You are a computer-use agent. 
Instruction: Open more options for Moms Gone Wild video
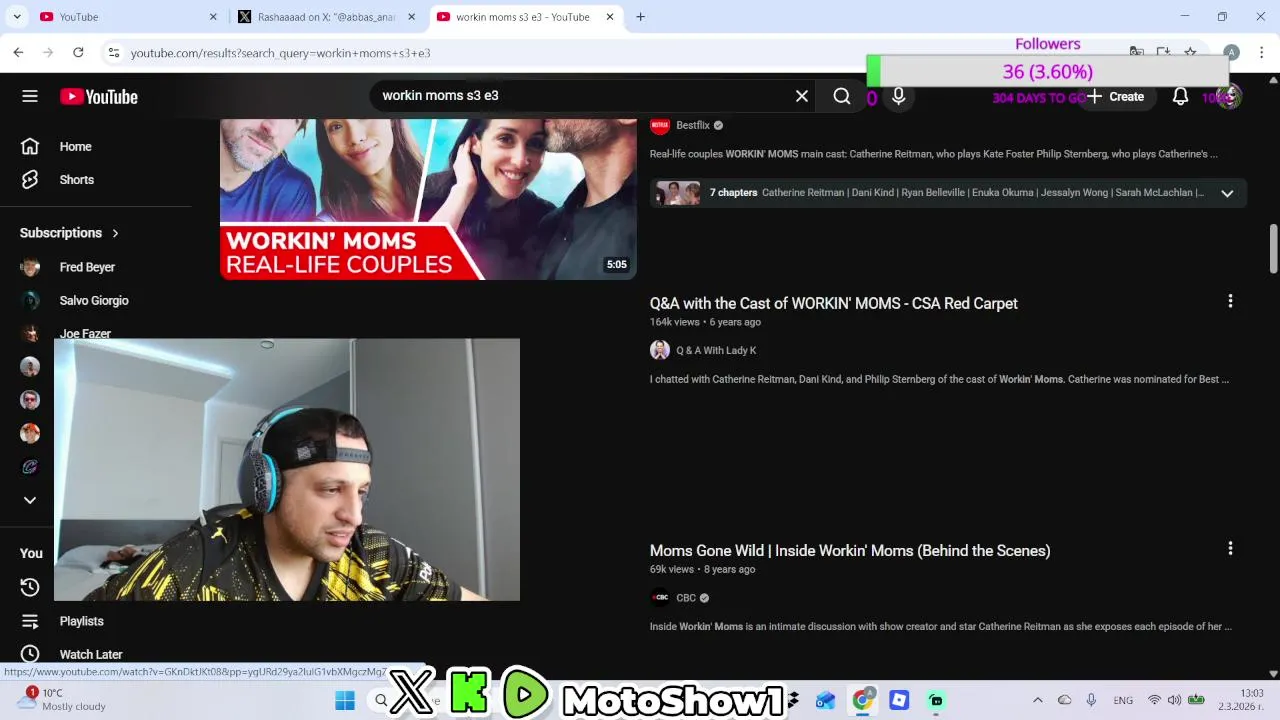pyautogui.click(x=1230, y=548)
